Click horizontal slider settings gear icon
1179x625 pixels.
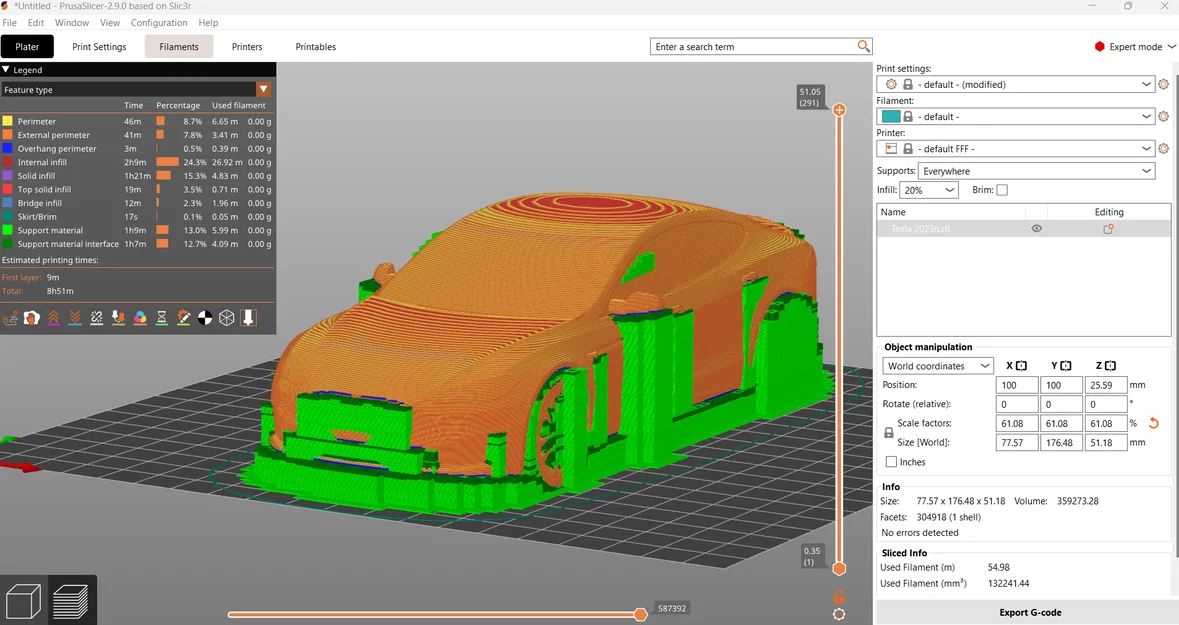point(839,614)
